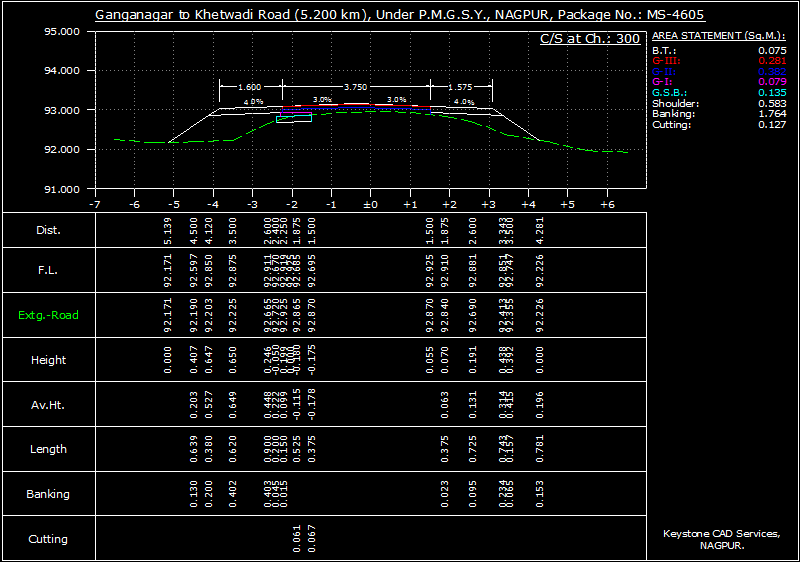This screenshot has width=800, height=562.
Task: Click the AREA STATEMENT (Sq.M.) heading
Action: (718, 36)
